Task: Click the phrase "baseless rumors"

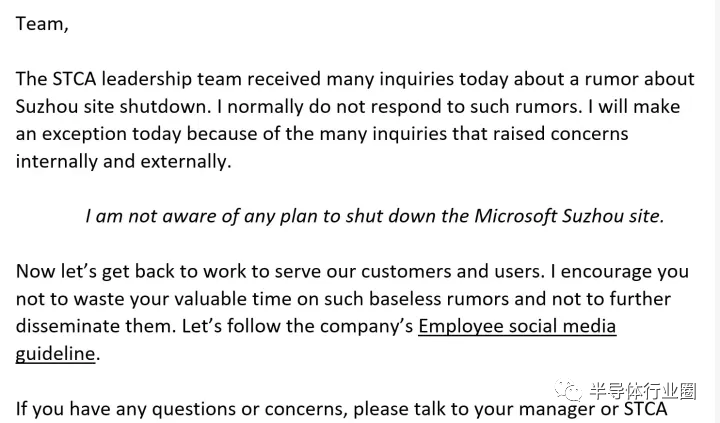Action: [x=439, y=299]
